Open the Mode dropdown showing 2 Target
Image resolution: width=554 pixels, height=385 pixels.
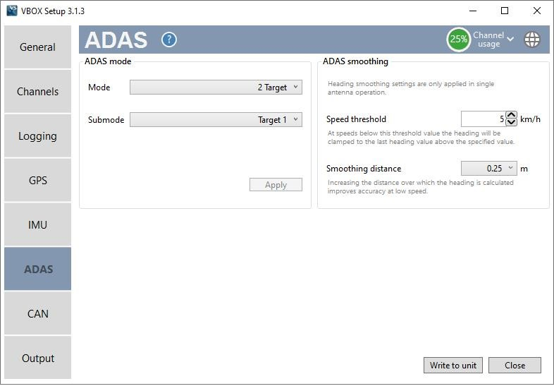tap(216, 87)
